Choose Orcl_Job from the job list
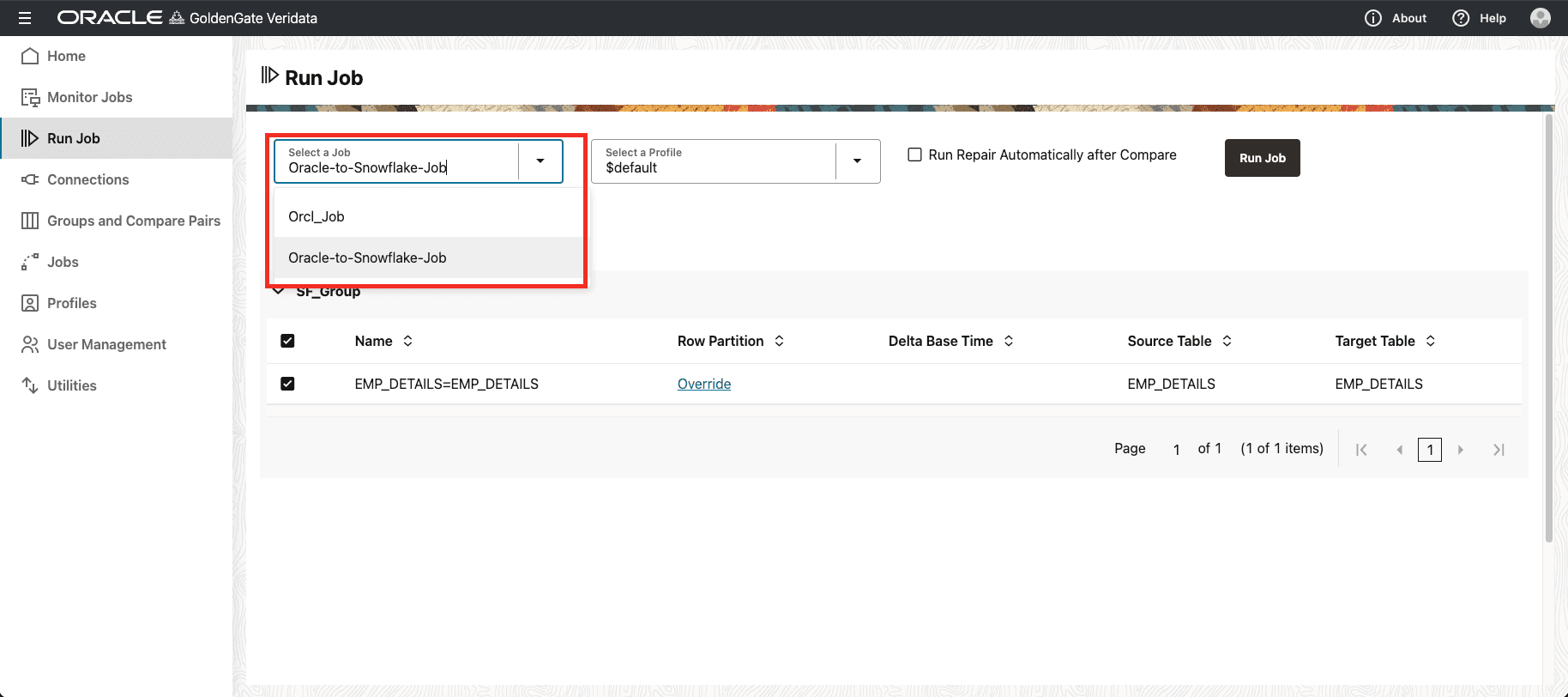Viewport: 1568px width, 697px height. (x=428, y=216)
